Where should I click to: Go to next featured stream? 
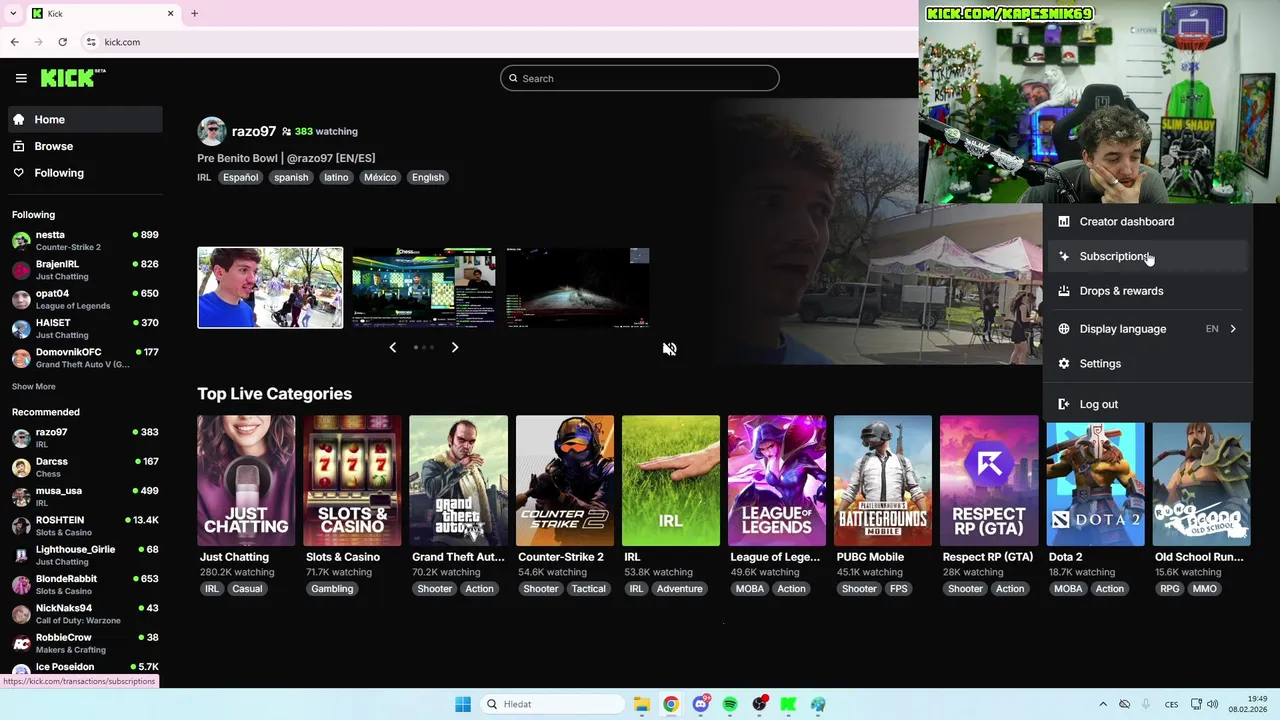click(x=455, y=347)
